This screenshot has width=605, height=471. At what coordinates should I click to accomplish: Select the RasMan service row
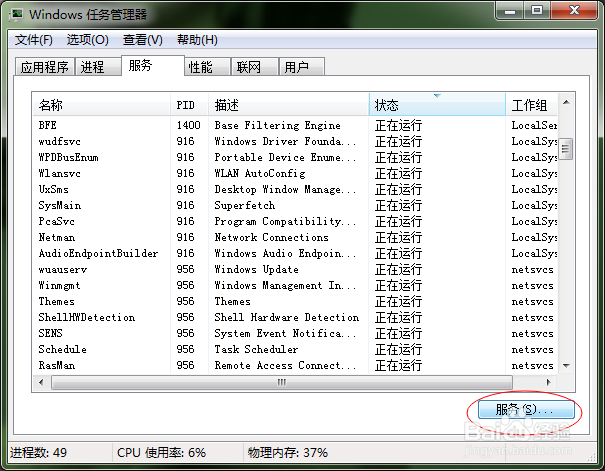(x=295, y=365)
